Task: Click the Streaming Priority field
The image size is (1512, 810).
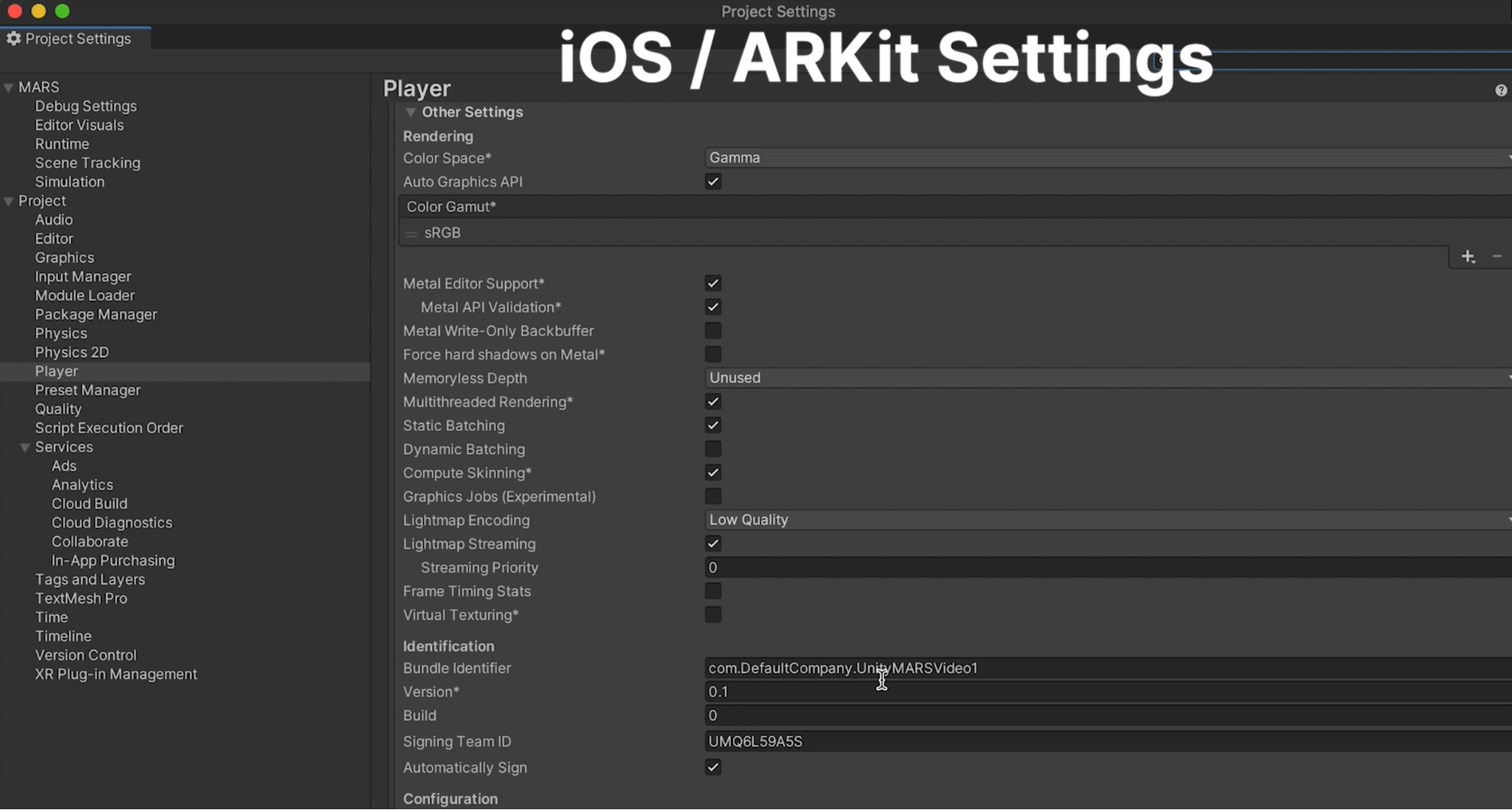Action: click(x=1108, y=567)
